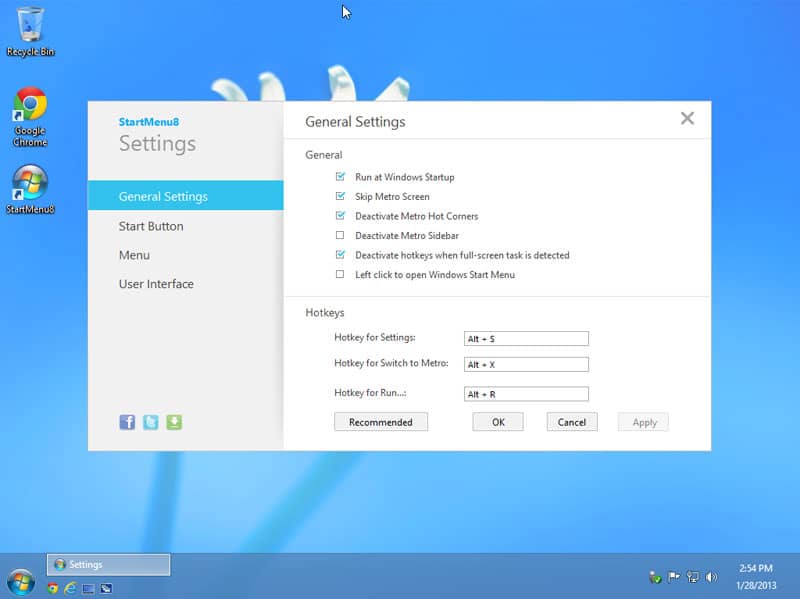Toggle Deactivate hotkeys when full-screen task detected
The height and width of the screenshot is (599, 800).
click(340, 254)
